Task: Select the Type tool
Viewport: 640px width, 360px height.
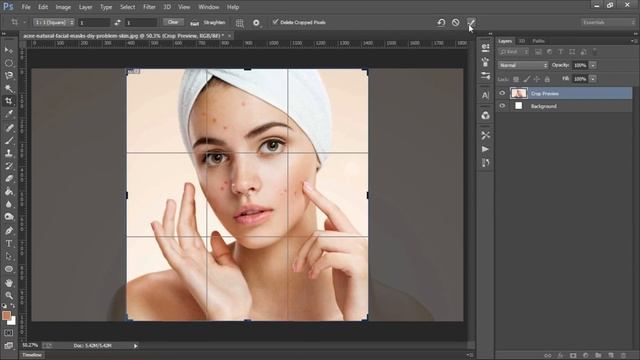Action: (x=9, y=244)
